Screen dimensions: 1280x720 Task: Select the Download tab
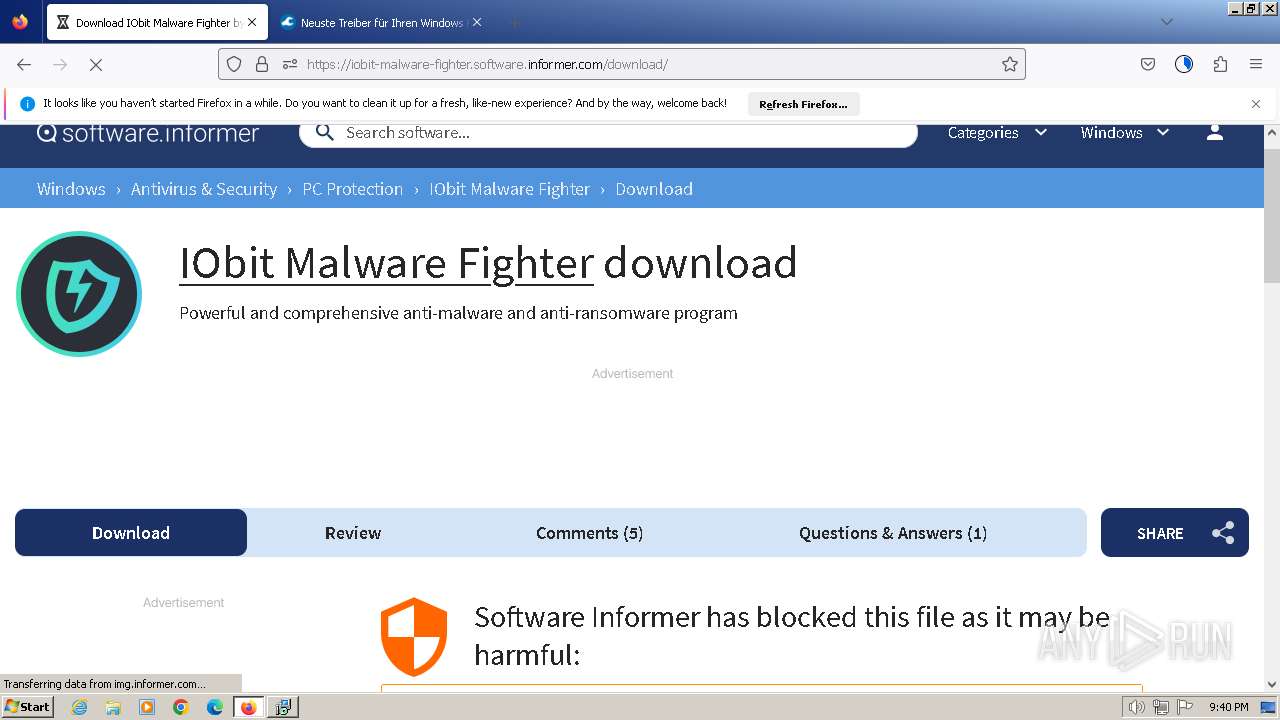[x=131, y=533]
